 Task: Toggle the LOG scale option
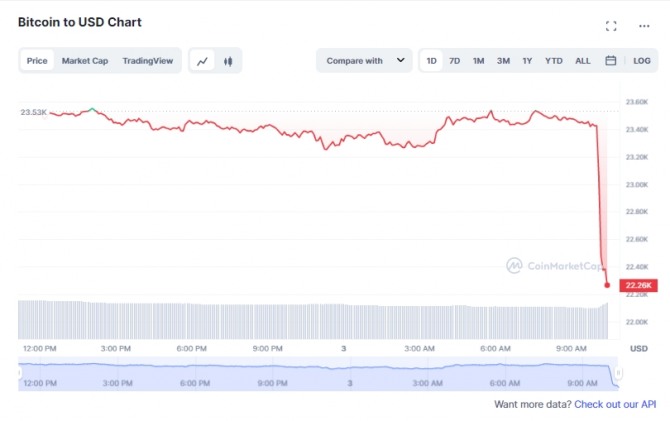(642, 61)
